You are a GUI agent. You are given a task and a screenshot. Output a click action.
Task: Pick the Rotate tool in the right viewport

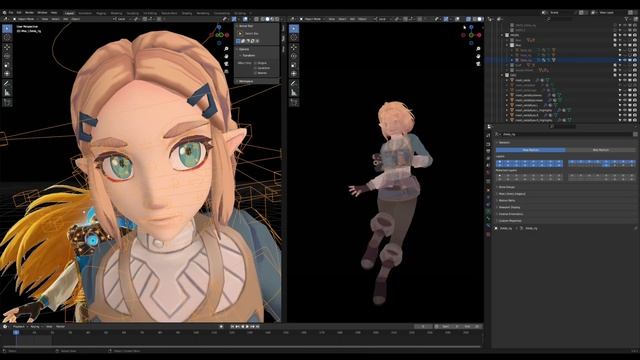click(294, 56)
